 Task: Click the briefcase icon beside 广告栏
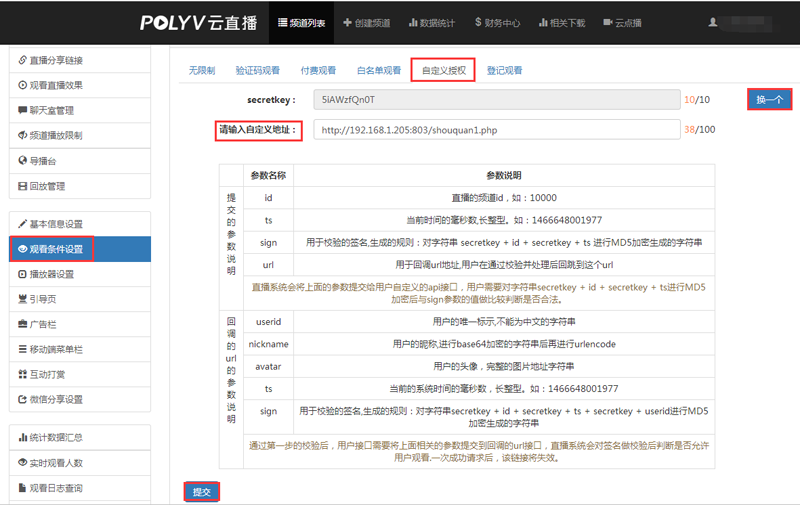[x=22, y=324]
